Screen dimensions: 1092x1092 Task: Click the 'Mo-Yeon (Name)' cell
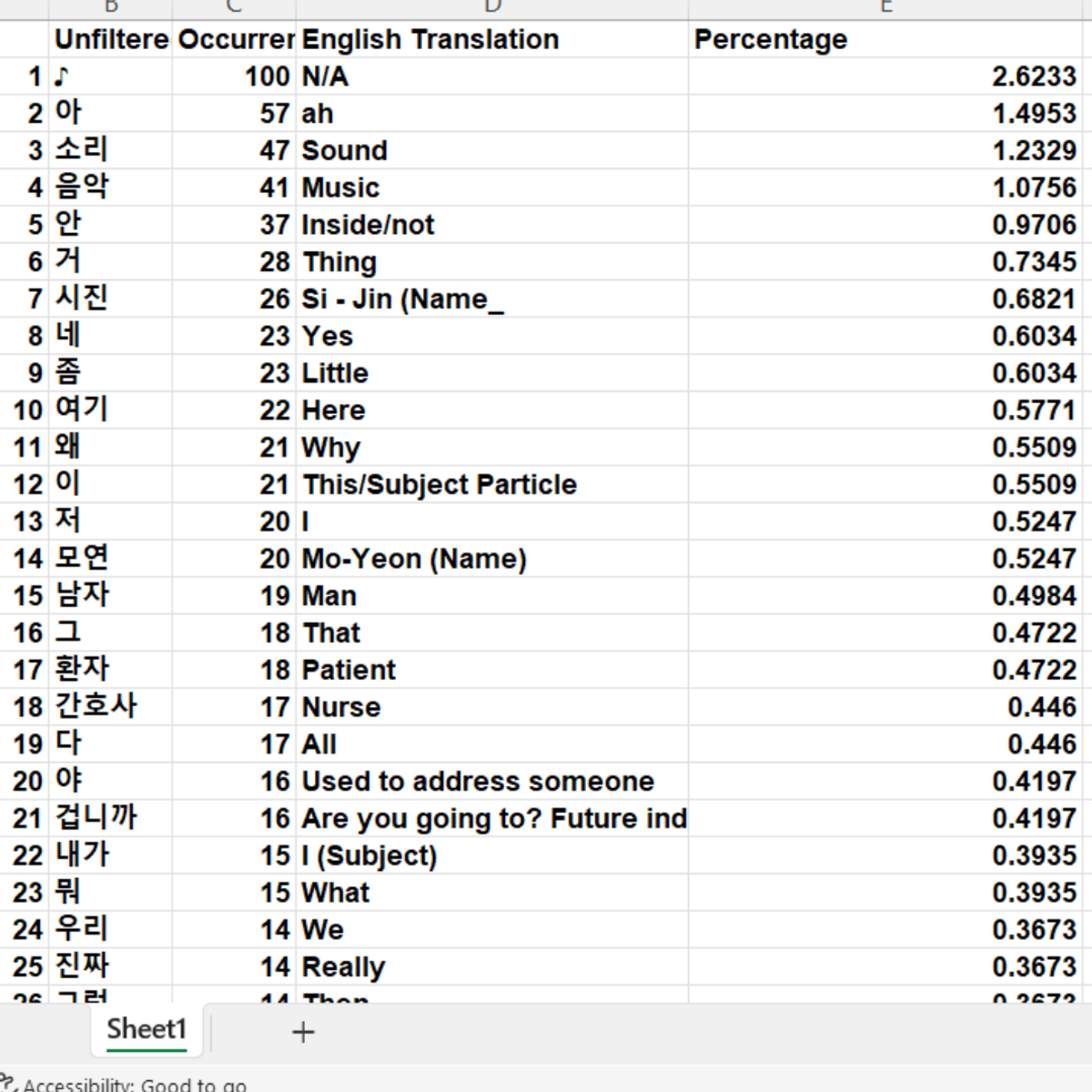(492, 559)
